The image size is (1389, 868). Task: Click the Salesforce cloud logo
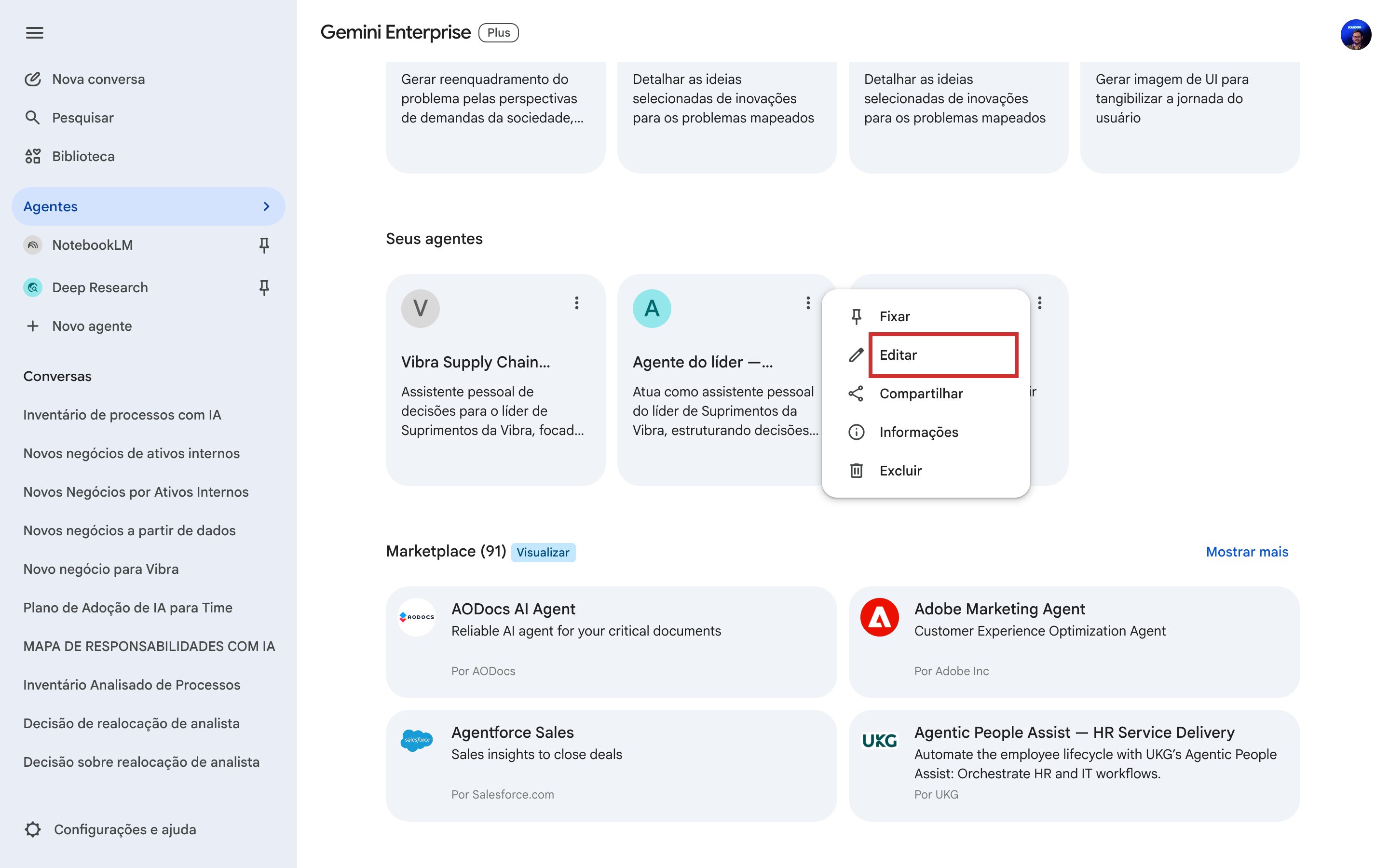click(x=417, y=740)
